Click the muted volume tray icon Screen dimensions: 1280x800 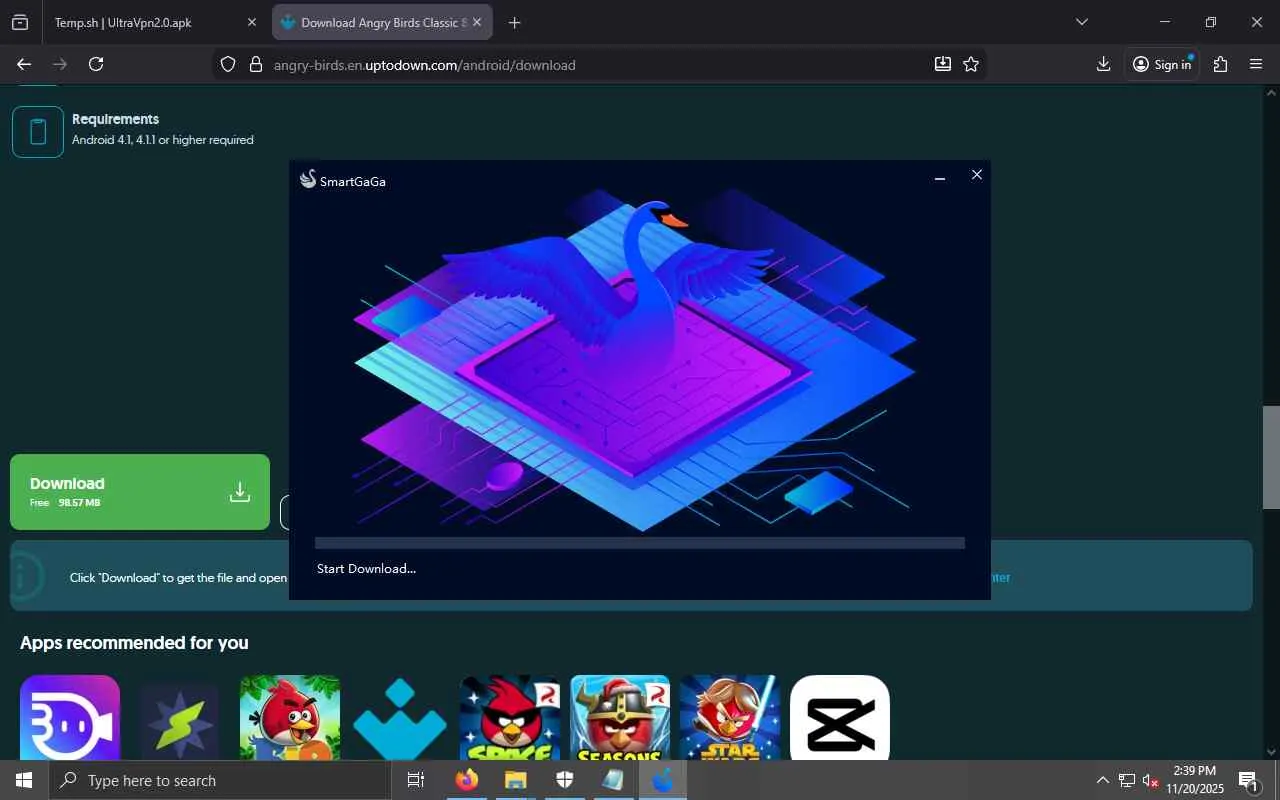[x=1150, y=780]
